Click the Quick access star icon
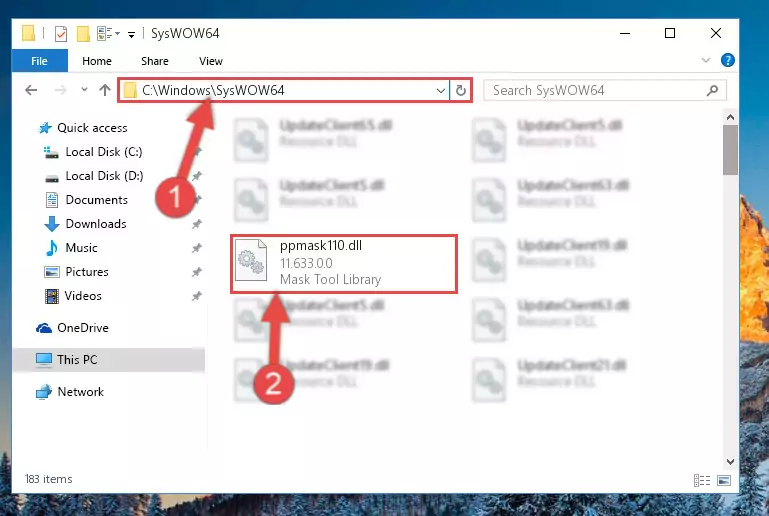 [45, 128]
